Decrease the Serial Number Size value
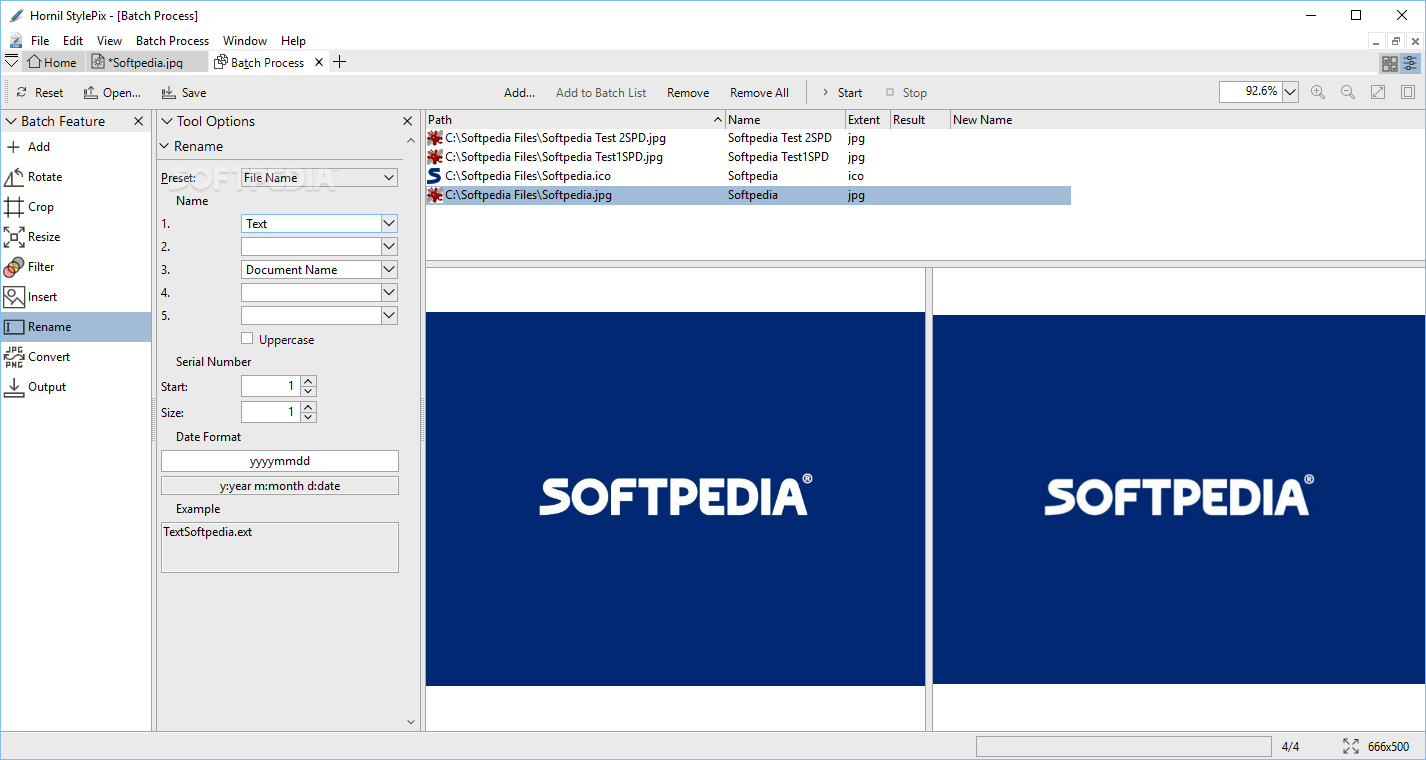 309,417
